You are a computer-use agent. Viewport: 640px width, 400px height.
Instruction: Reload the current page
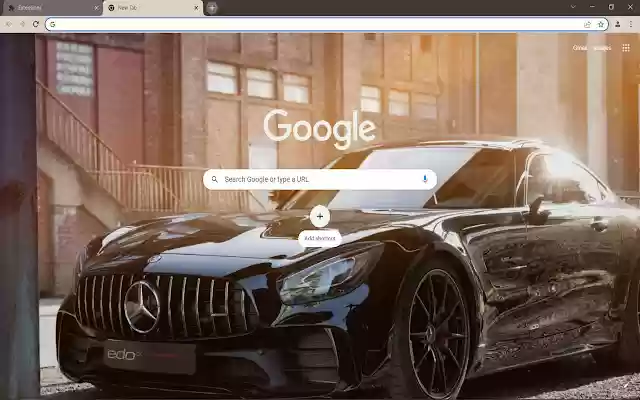pyautogui.click(x=36, y=24)
